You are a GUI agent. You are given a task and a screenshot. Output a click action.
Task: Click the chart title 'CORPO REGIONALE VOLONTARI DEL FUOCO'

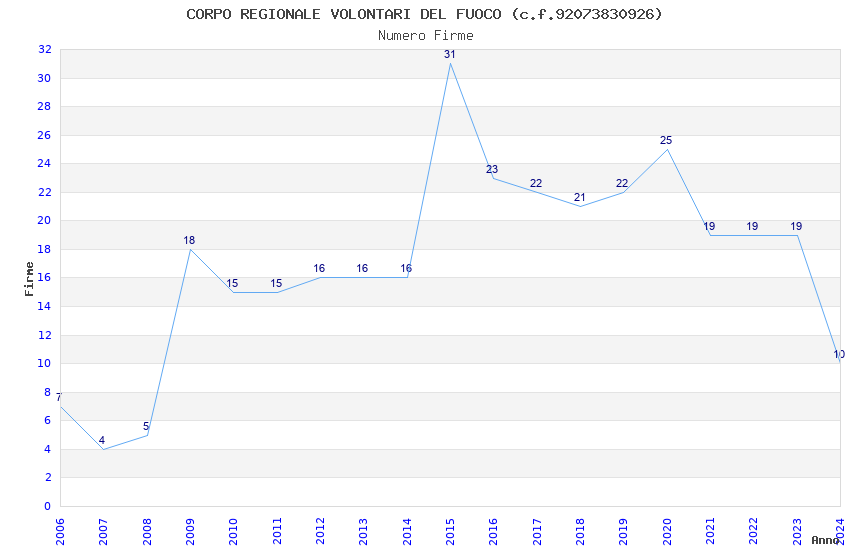(x=344, y=14)
